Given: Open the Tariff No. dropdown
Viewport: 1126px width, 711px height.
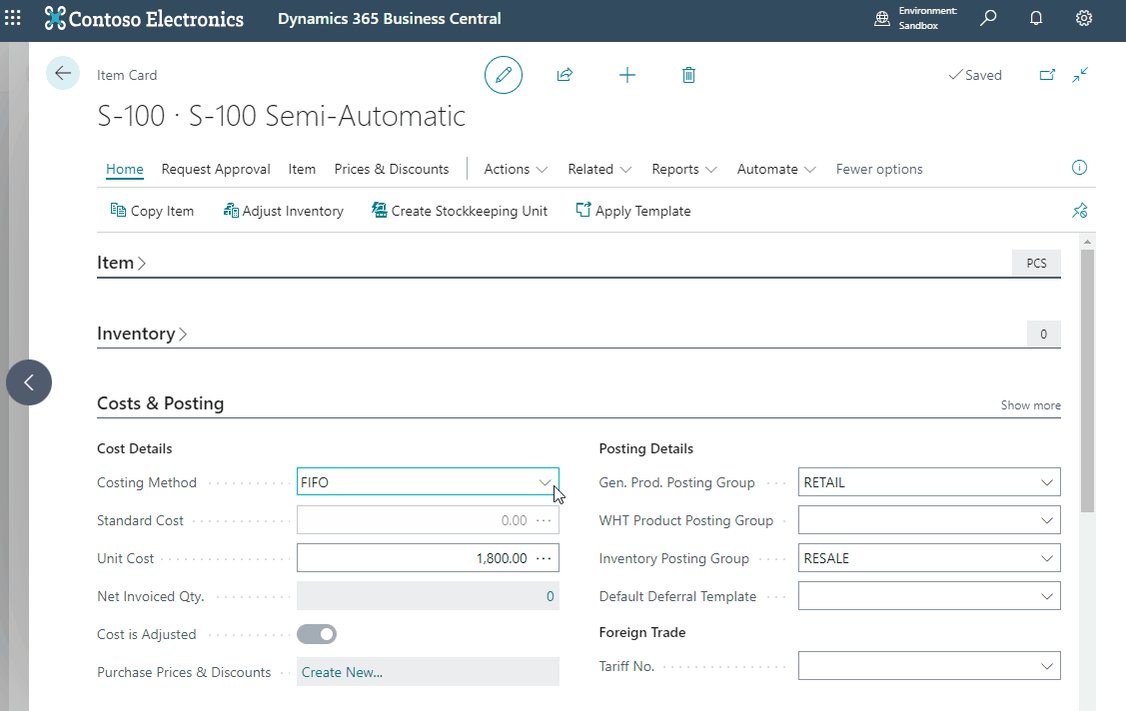Looking at the screenshot, I should click(1047, 666).
